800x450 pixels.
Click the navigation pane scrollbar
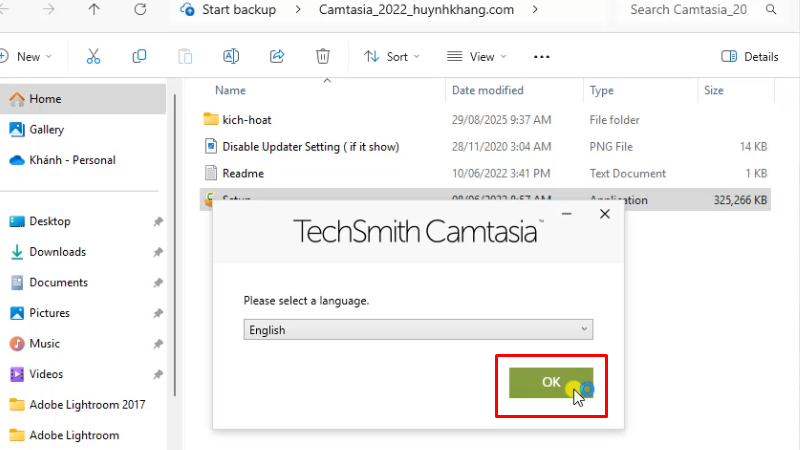pos(175,245)
